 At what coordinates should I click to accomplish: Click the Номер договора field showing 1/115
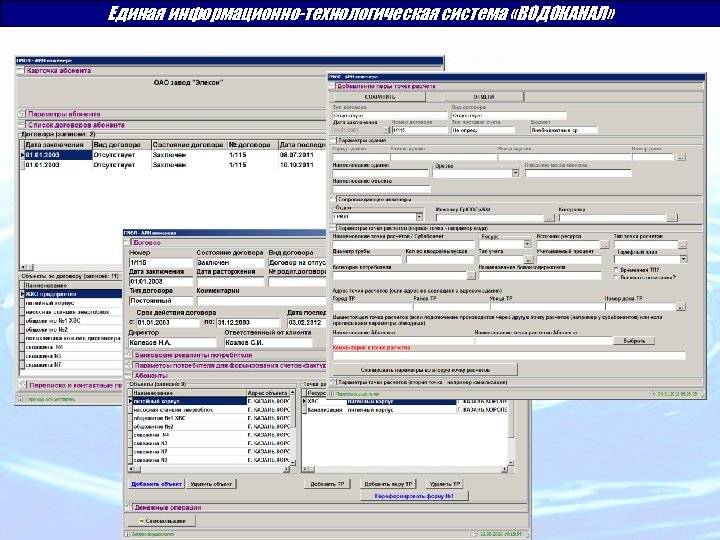420,130
